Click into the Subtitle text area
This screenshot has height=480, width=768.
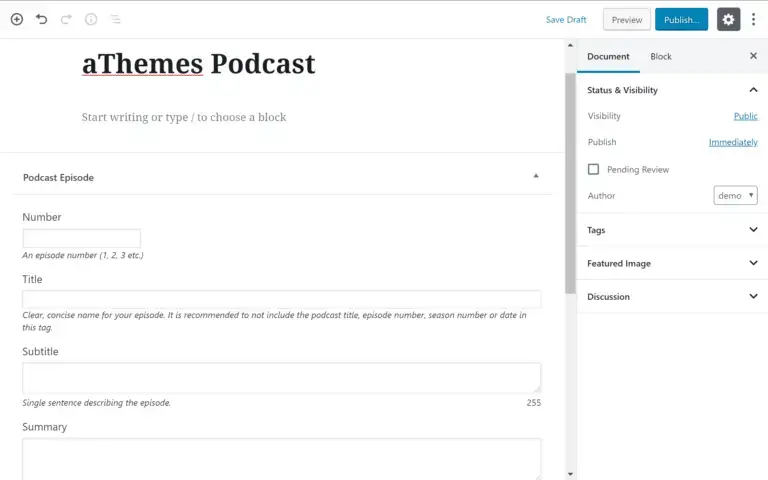tap(281, 378)
